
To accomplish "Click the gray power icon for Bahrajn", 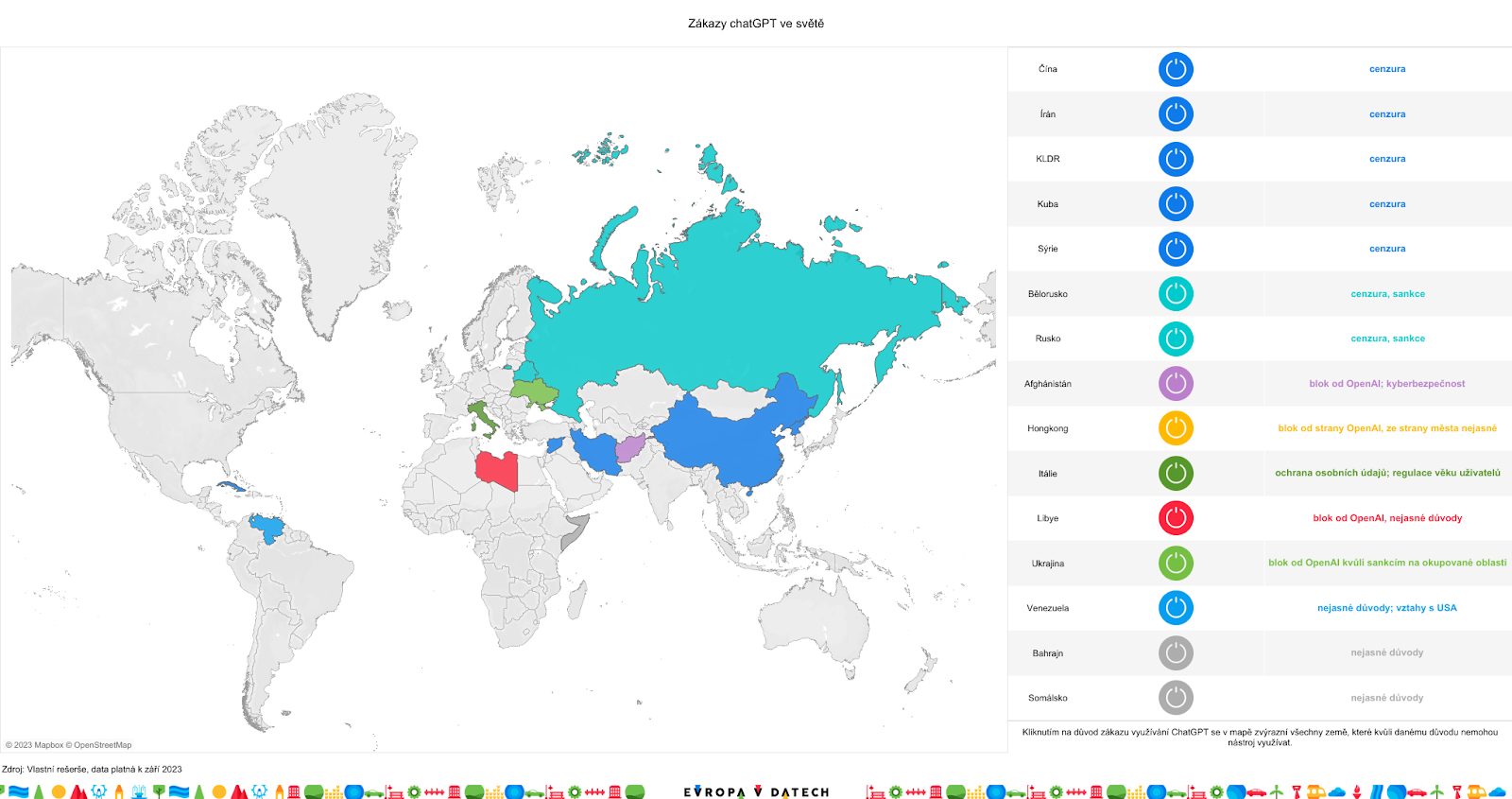I will [1176, 653].
